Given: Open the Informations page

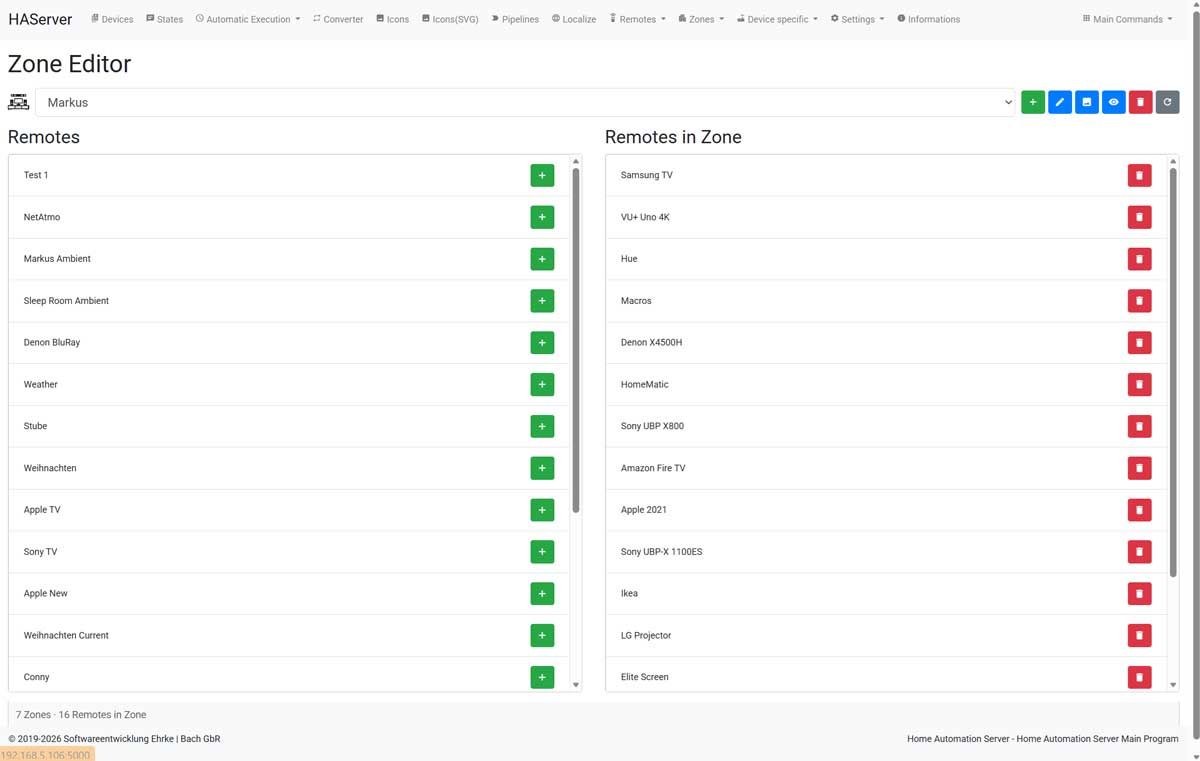Looking at the screenshot, I should click(928, 19).
